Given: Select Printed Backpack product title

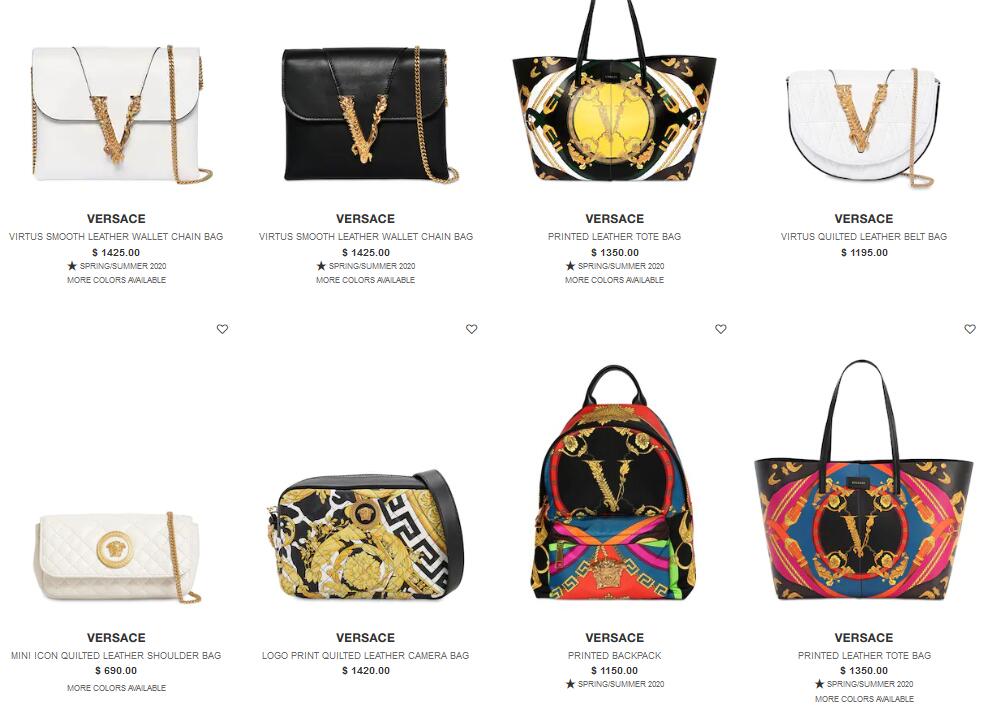Looking at the screenshot, I should (x=614, y=655).
